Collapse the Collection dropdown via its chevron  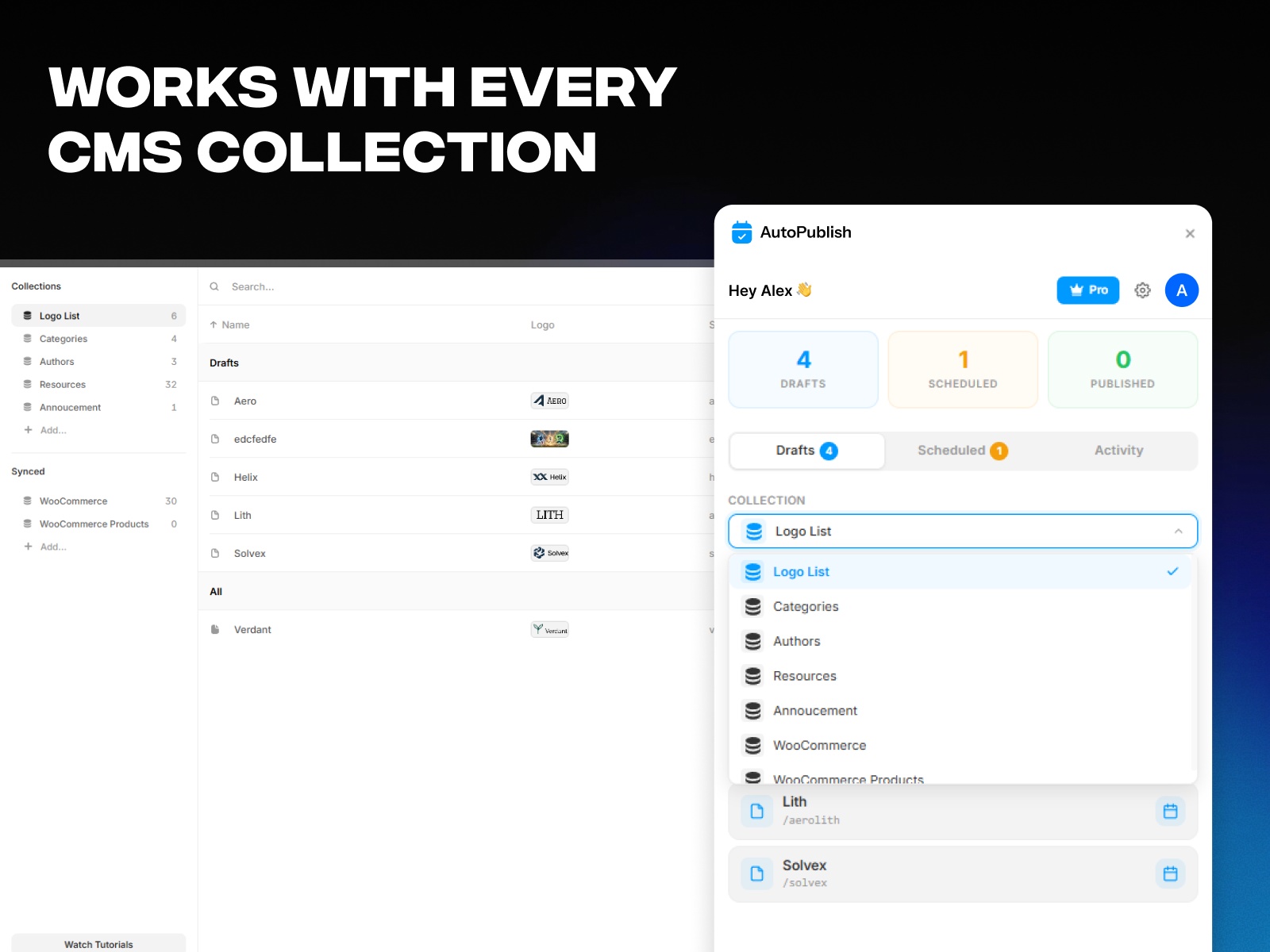1179,531
